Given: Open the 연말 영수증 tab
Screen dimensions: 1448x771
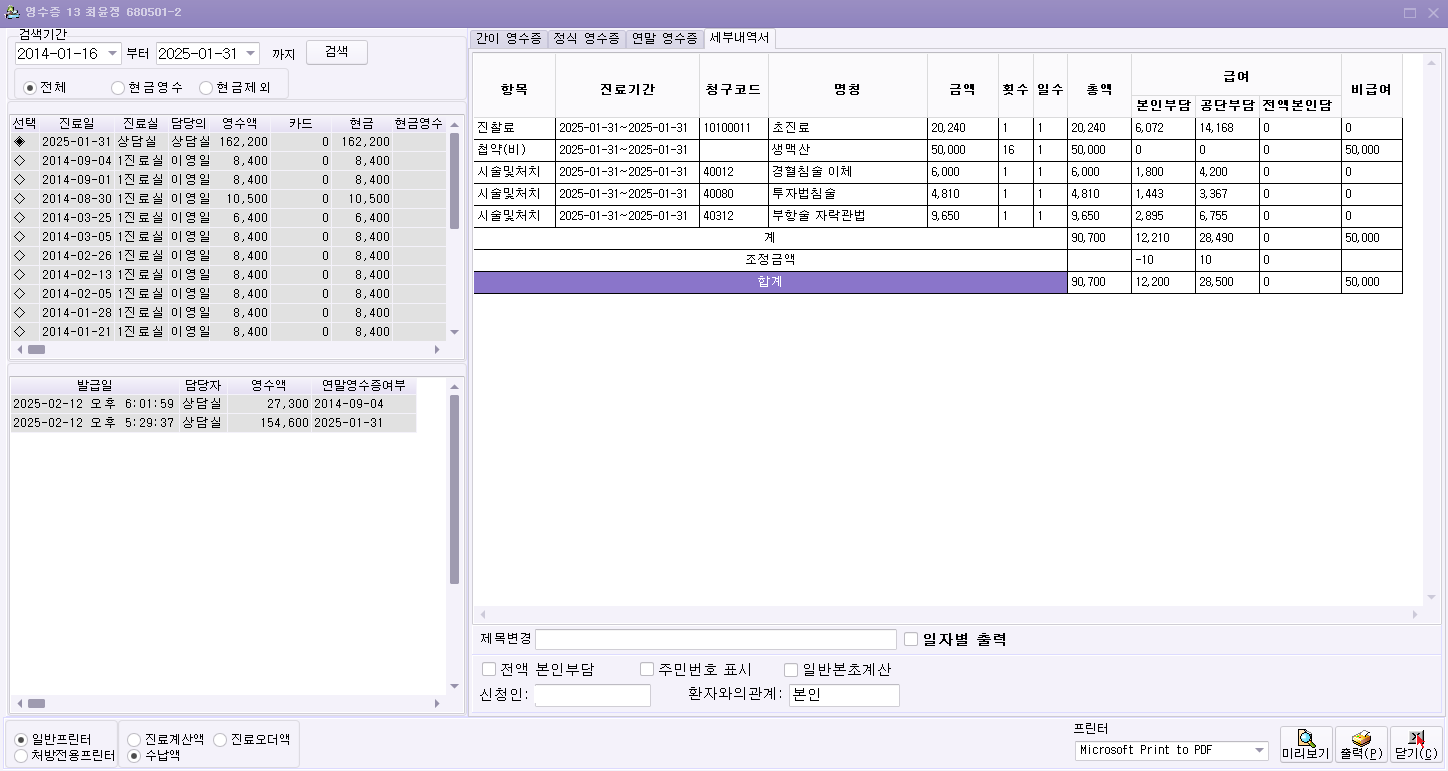Looking at the screenshot, I should [x=664, y=39].
